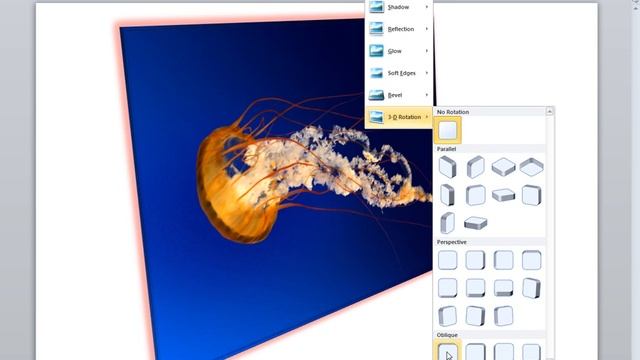The height and width of the screenshot is (360, 640).
Task: Select the 3-D Rotation menu entry
Action: pos(399,117)
